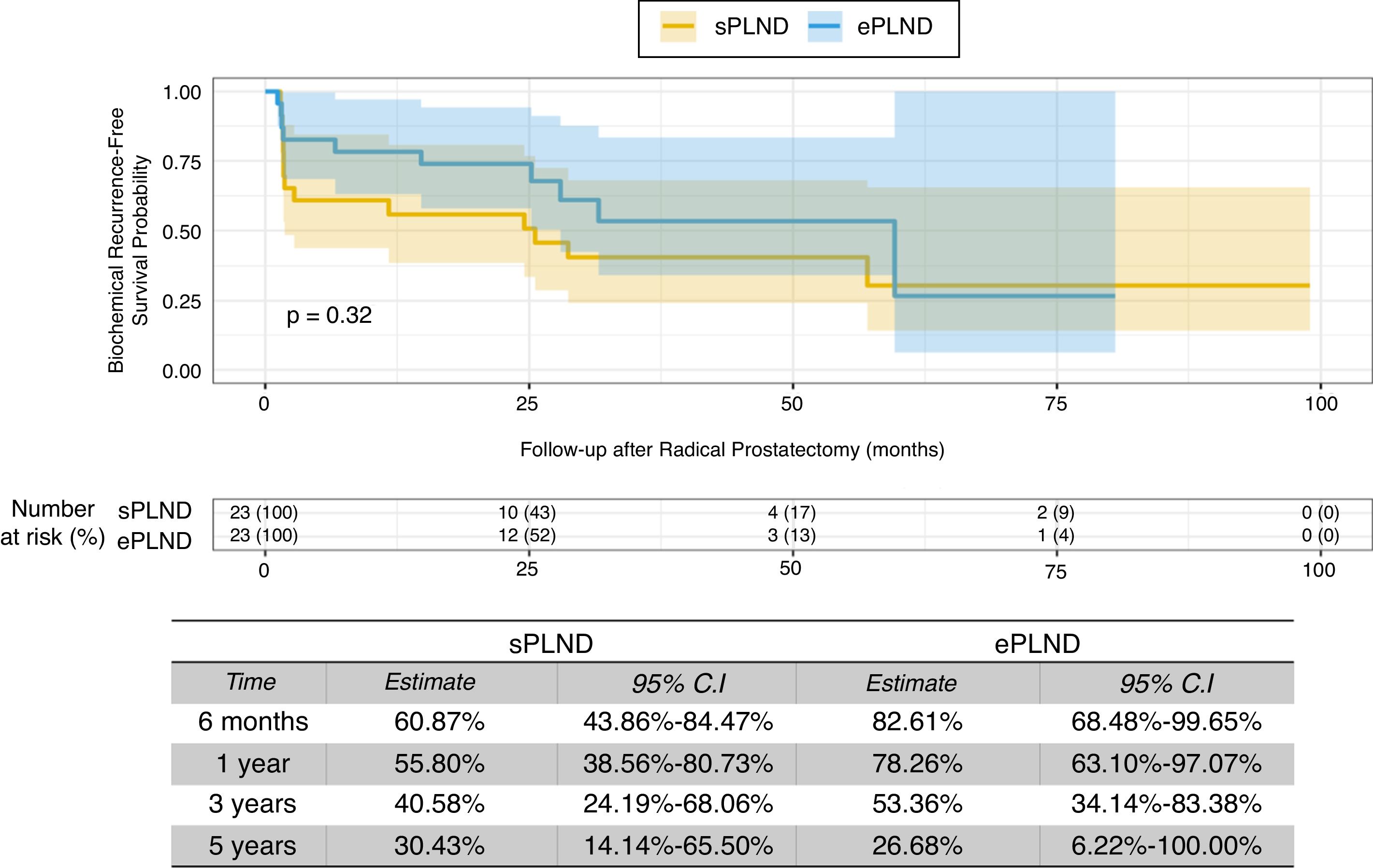Click the Time column header in table
Viewport: 1373px width, 868px height.
[250, 682]
